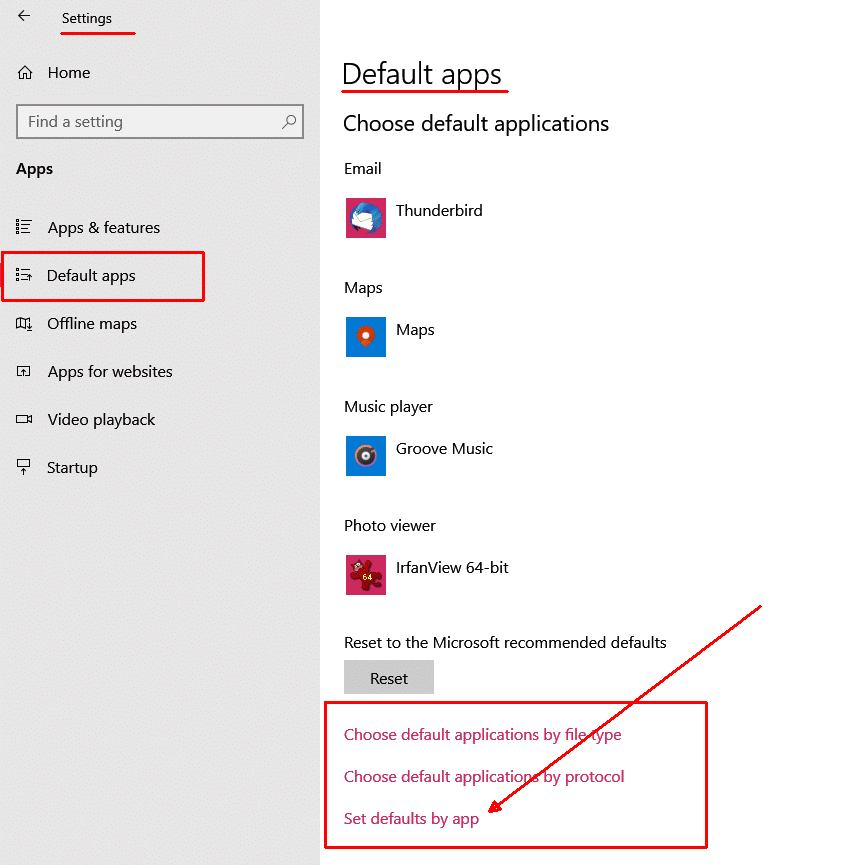
Task: Click the Settings window title
Action: pos(87,18)
